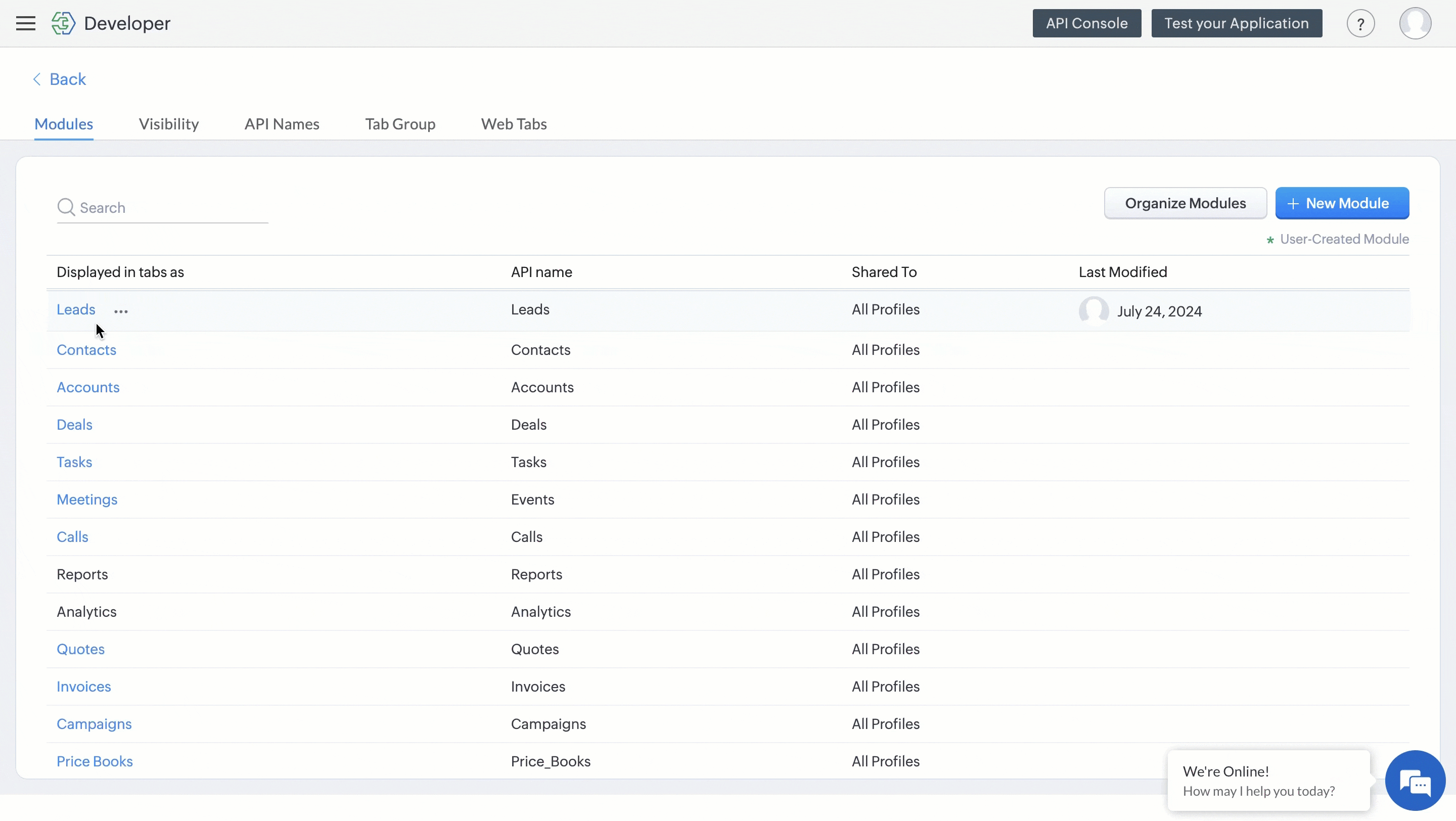Create a module with New Module button

coord(1341,203)
